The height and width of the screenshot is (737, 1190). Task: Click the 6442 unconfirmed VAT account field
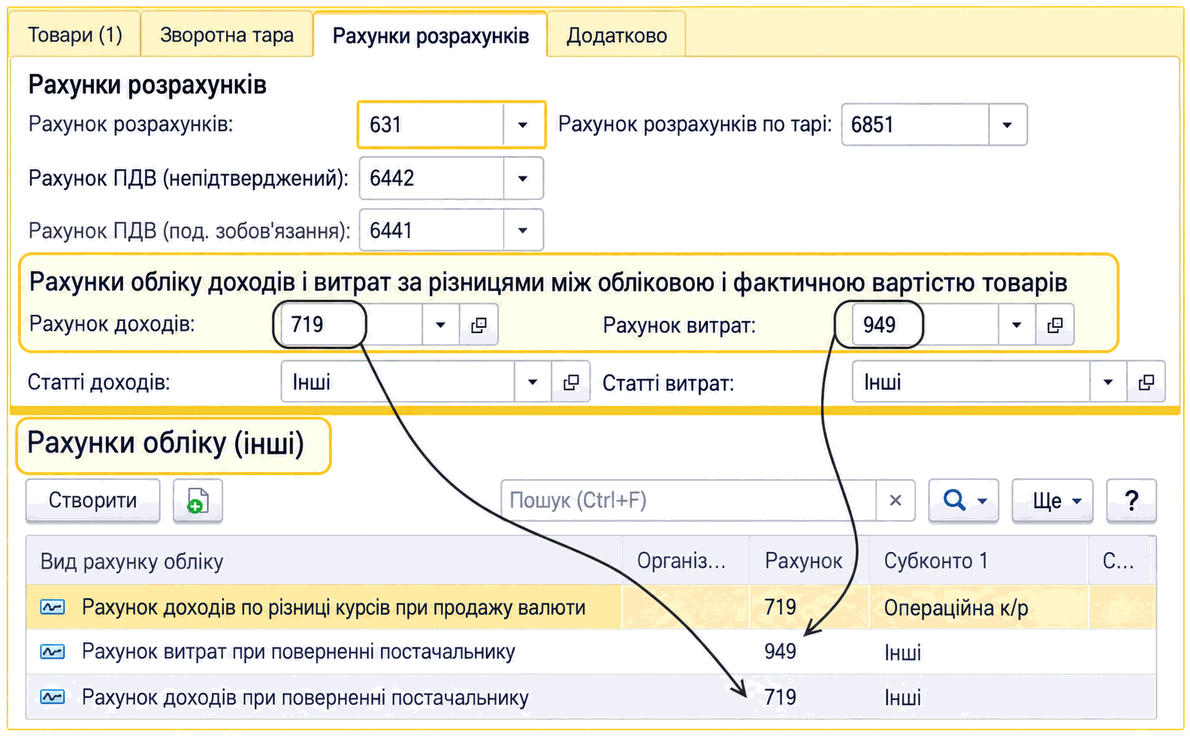point(431,178)
